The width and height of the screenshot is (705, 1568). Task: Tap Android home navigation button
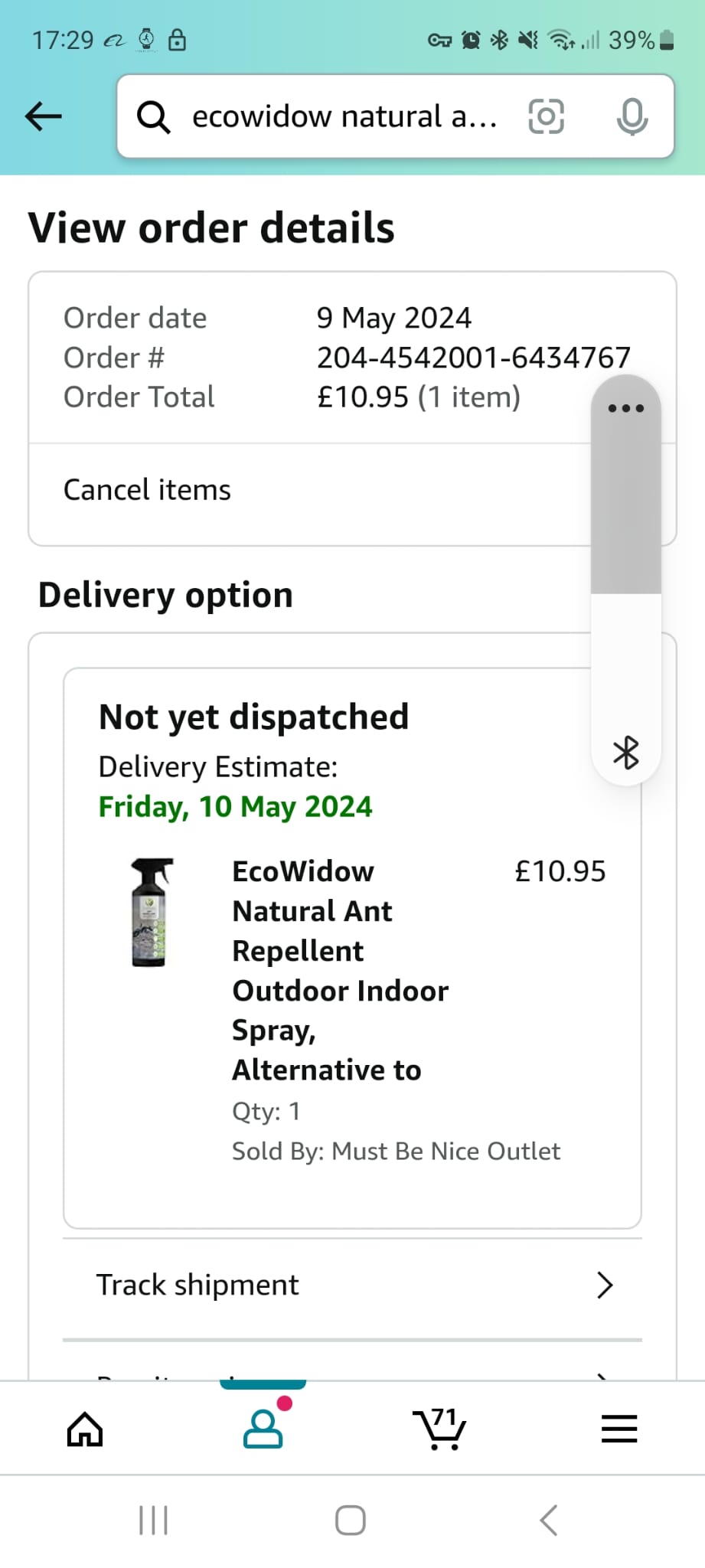pyautogui.click(x=351, y=1521)
